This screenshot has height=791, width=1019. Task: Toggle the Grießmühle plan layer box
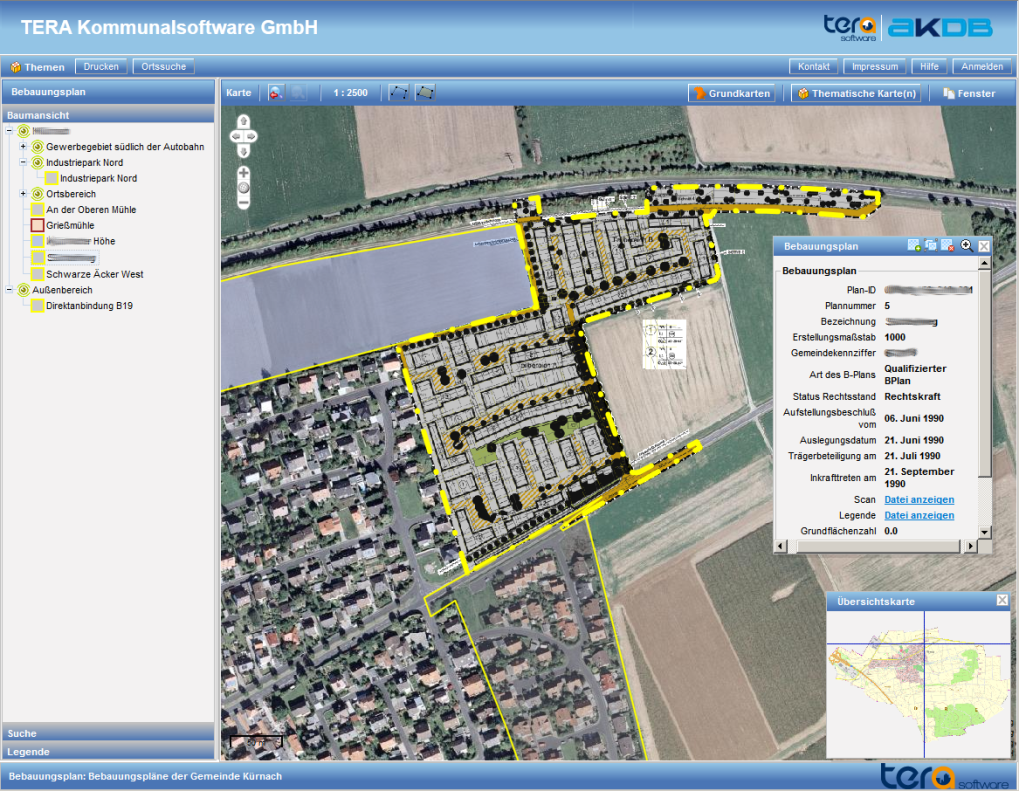(37, 226)
